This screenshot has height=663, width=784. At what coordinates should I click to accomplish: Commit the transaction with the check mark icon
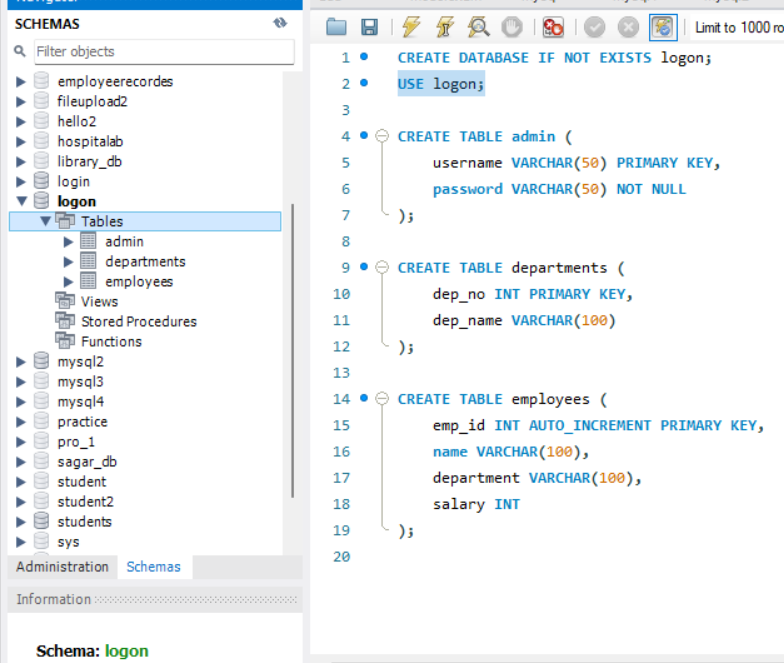pyautogui.click(x=594, y=27)
